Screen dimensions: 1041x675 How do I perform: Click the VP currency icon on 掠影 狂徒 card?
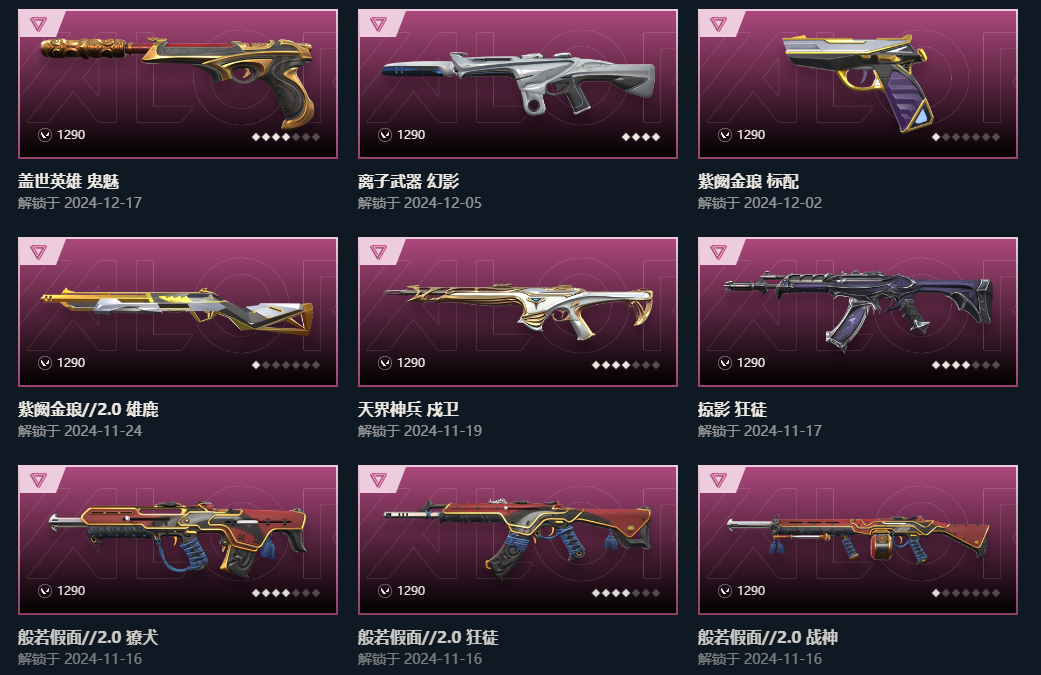click(725, 362)
